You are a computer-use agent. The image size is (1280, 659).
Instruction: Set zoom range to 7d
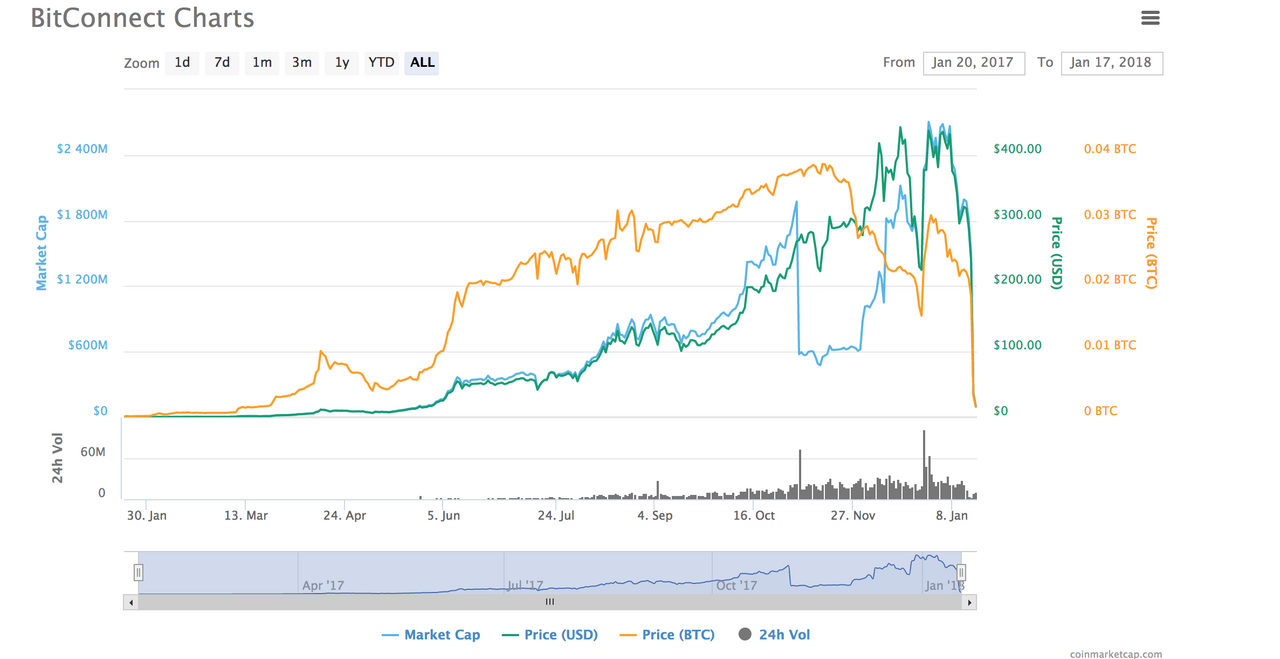click(222, 63)
